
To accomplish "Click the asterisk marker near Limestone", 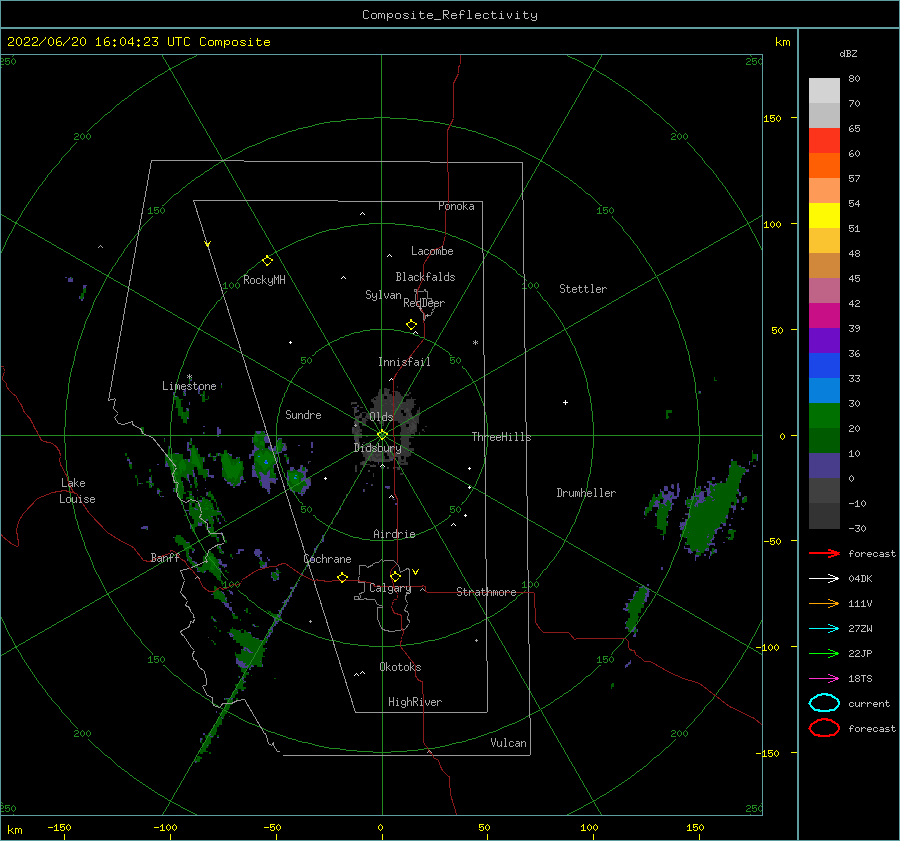I will 189,377.
